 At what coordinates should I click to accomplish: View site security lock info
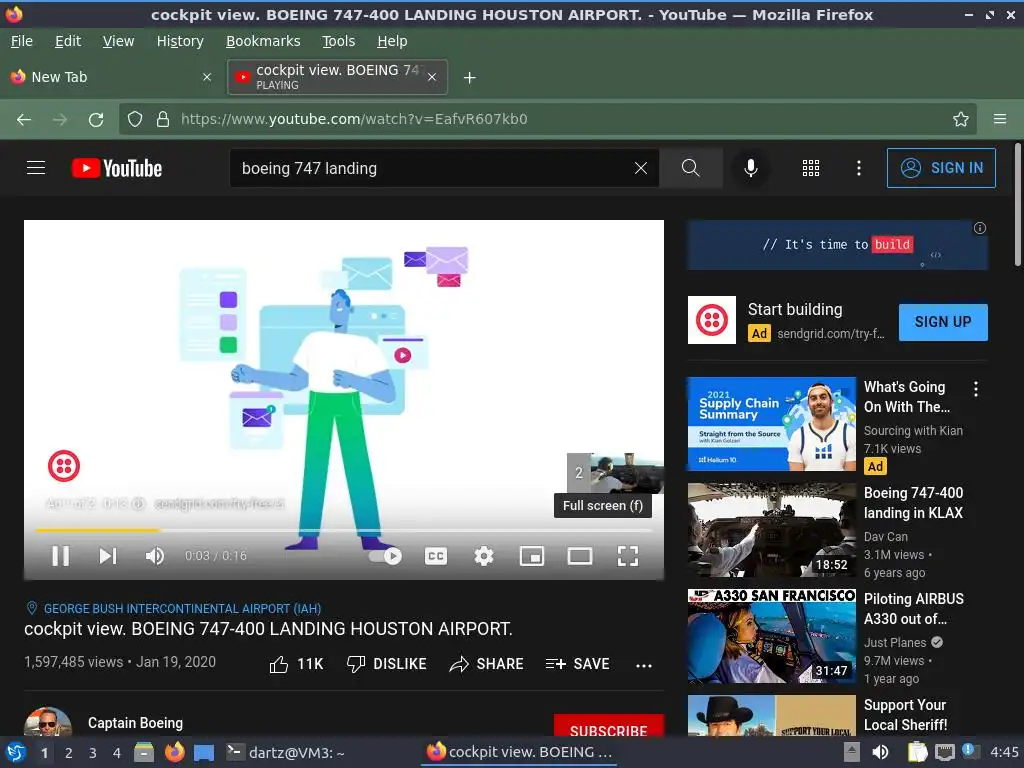pos(163,120)
